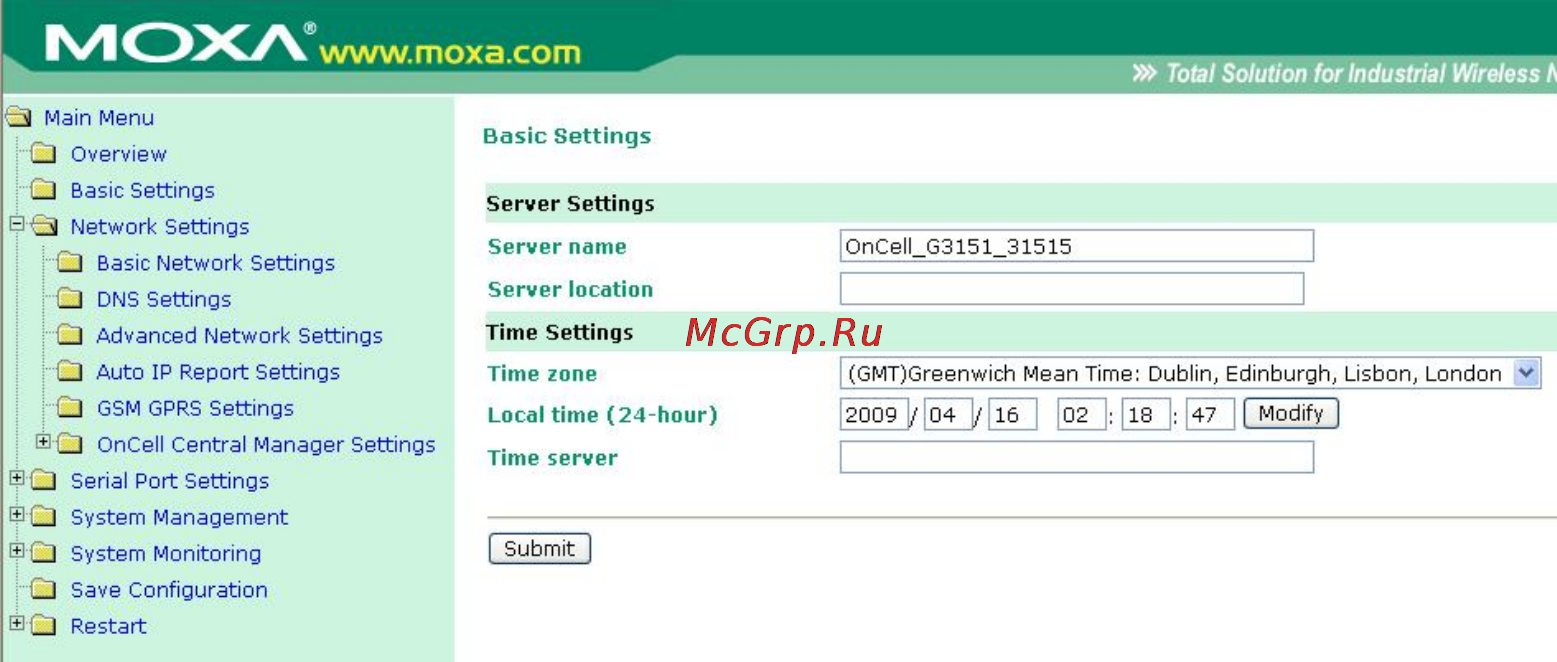Open the Main Menu link
The width and height of the screenshot is (1557, 662).
click(x=99, y=118)
